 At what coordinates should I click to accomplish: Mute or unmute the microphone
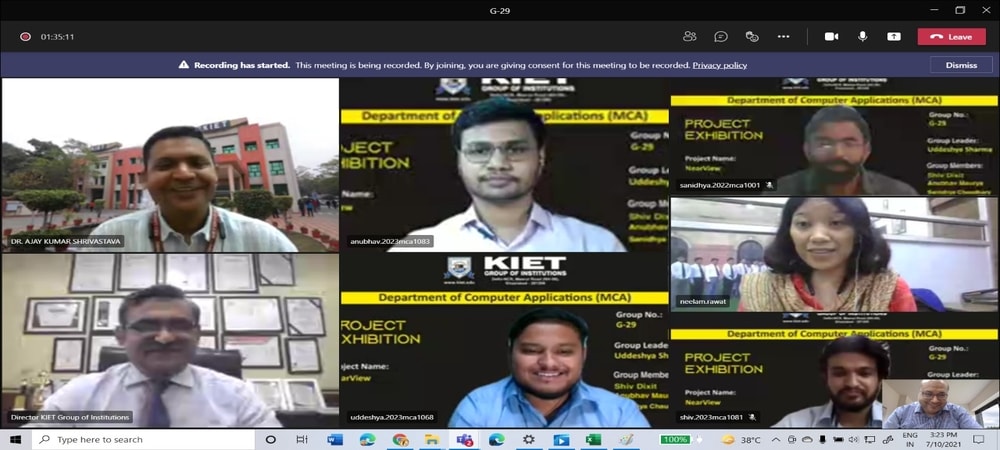pos(862,37)
